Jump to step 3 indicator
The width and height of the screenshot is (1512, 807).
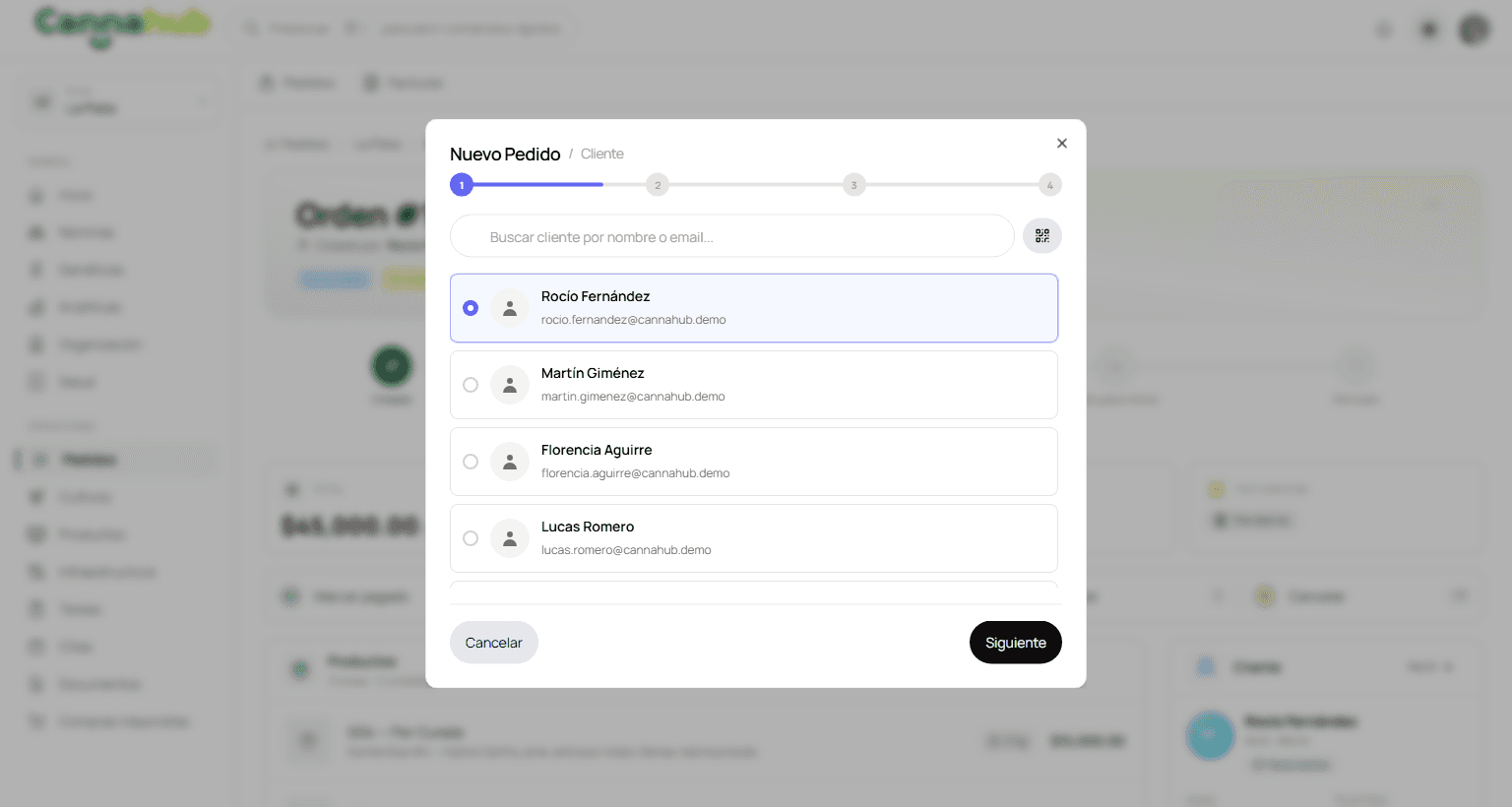(x=853, y=185)
